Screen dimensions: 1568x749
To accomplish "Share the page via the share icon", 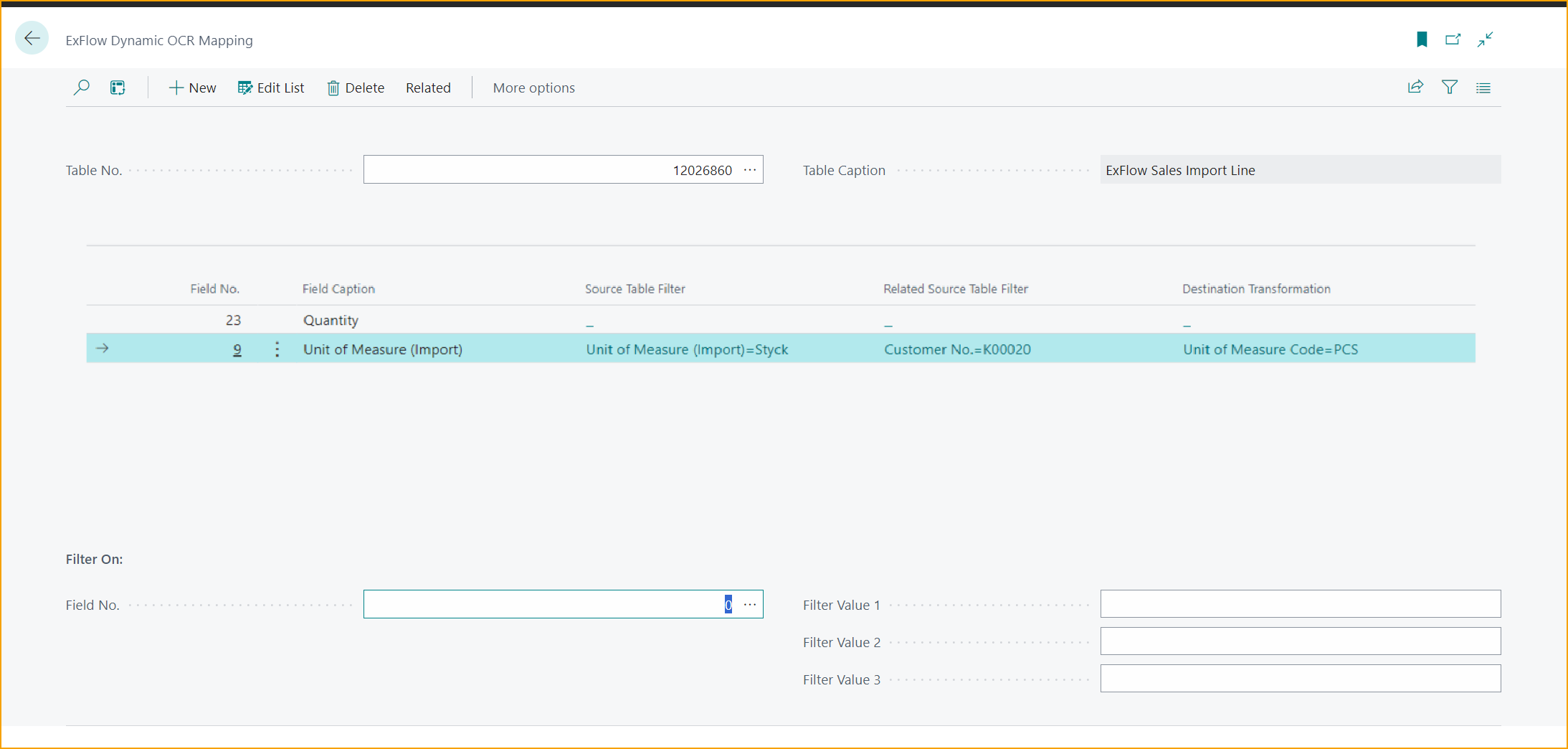I will [1416, 86].
